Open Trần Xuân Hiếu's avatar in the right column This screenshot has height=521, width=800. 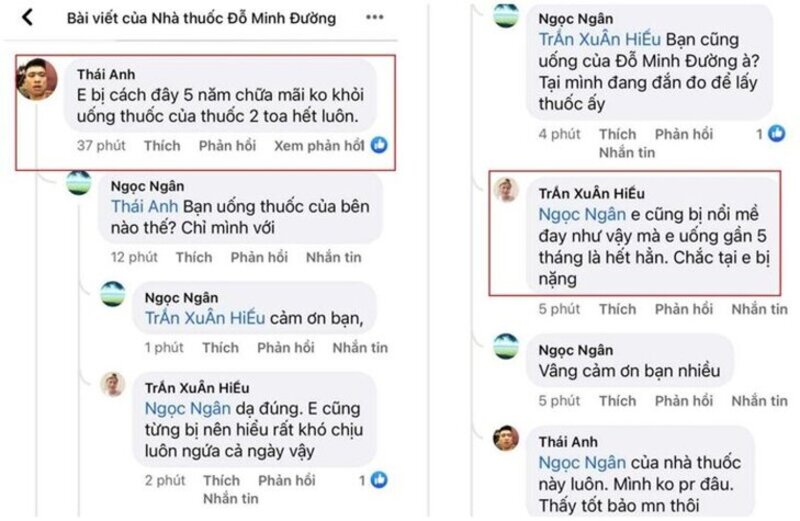coord(506,190)
